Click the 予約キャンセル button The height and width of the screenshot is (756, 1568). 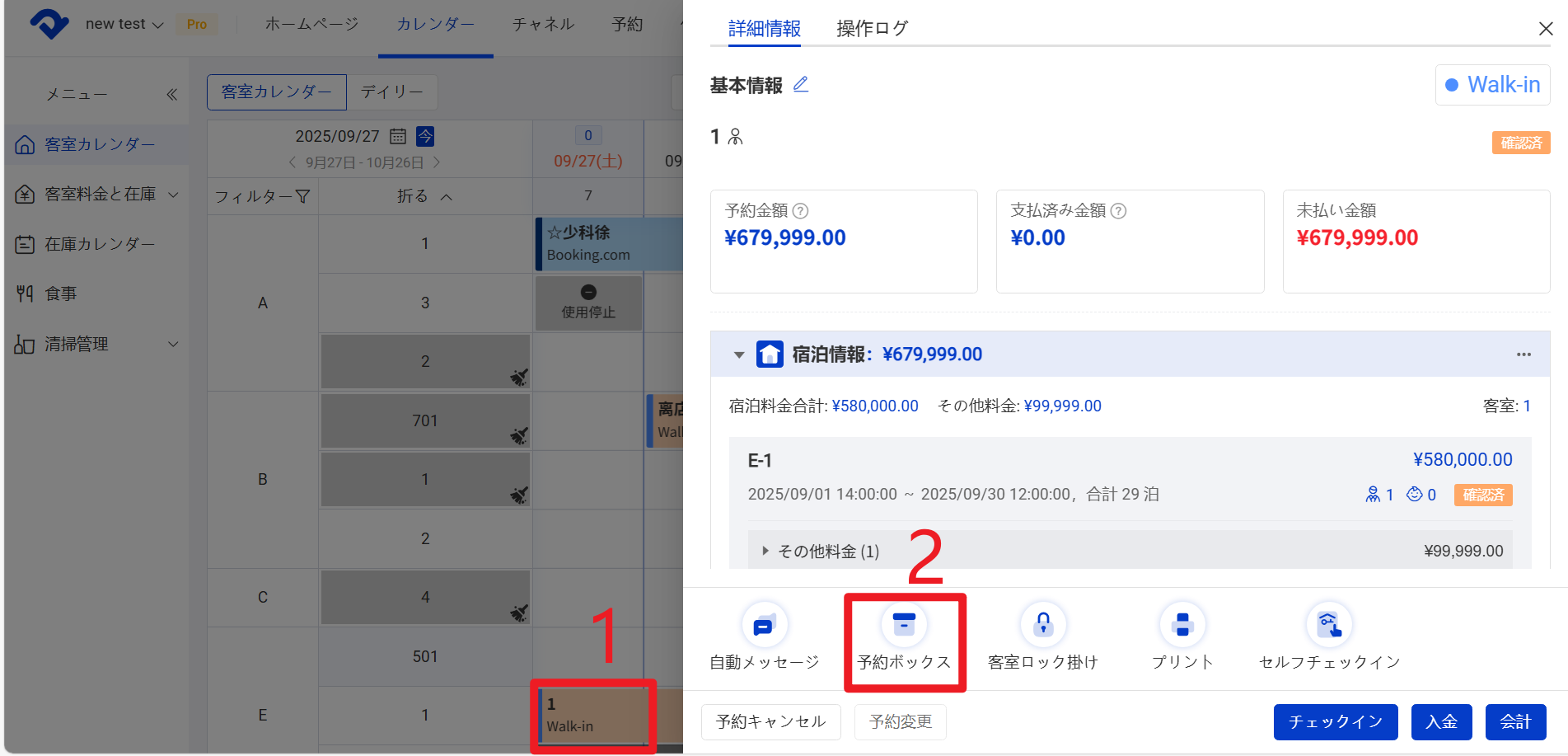(770, 722)
